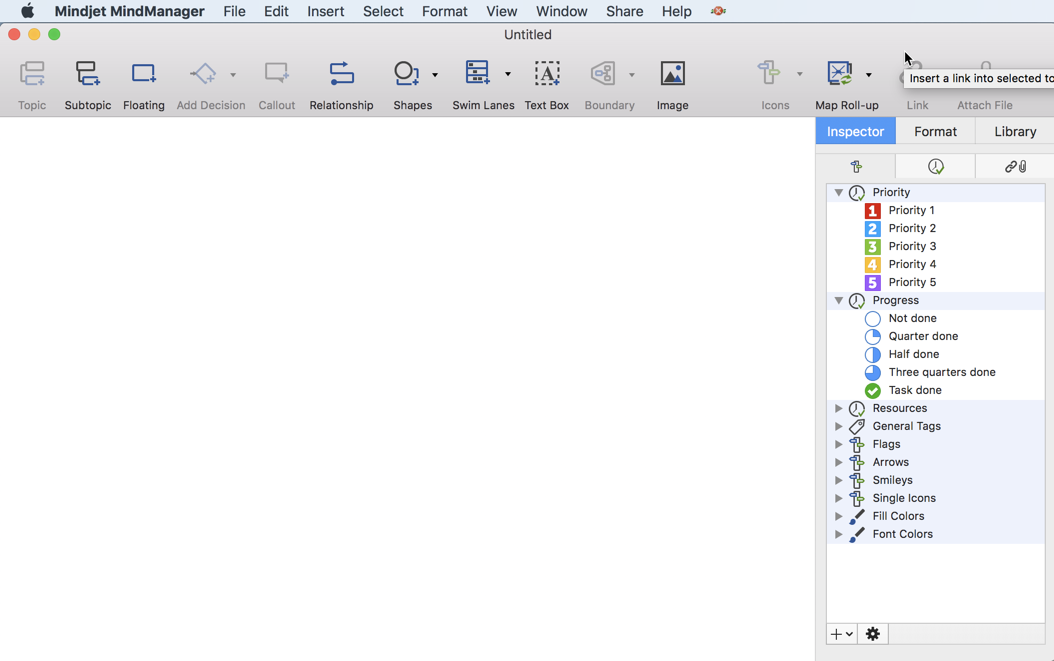Viewport: 1054px width, 661px height.
Task: Open the plus add-marker dropdown
Action: tap(842, 634)
